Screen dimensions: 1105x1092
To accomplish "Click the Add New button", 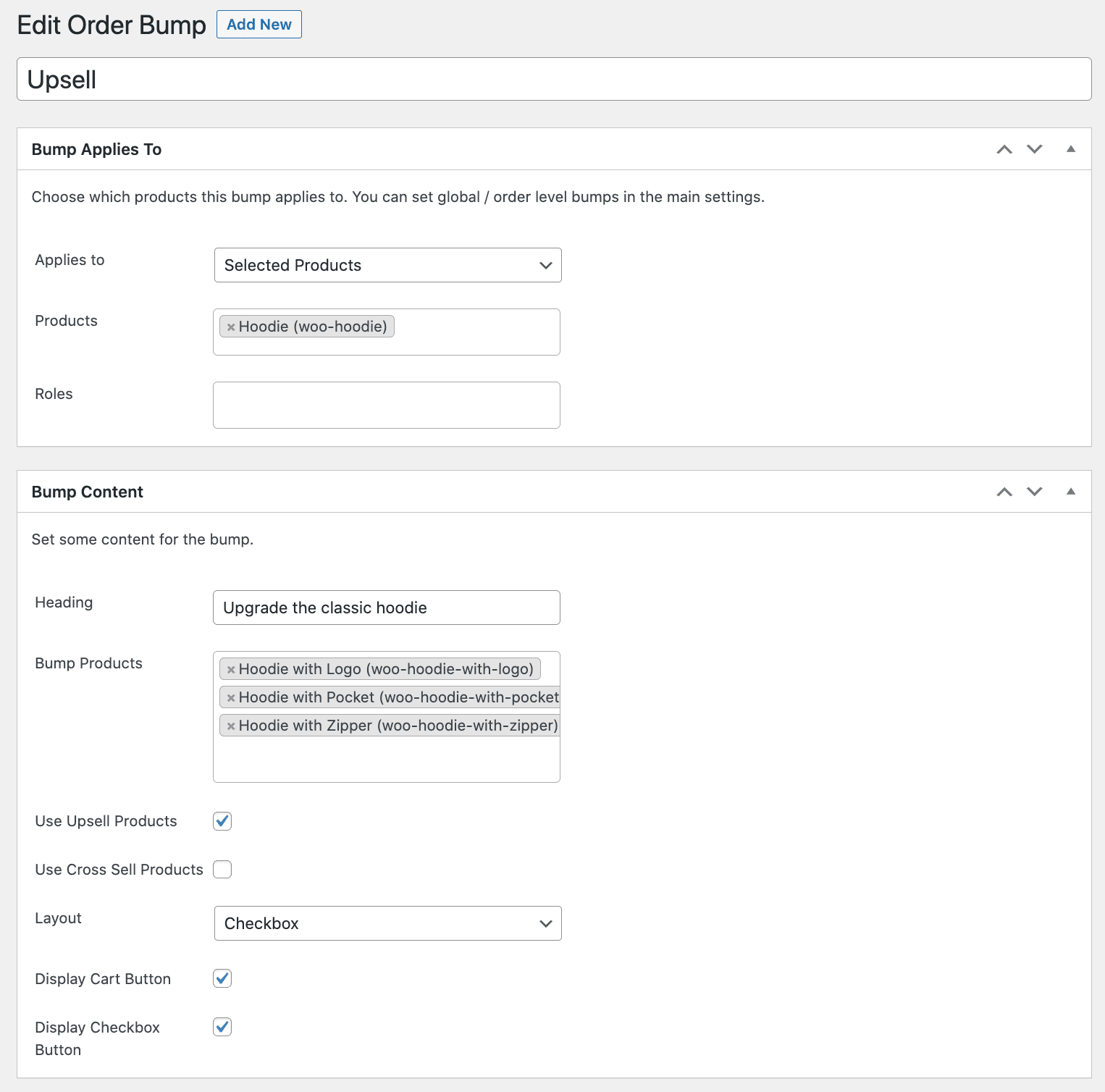I will pos(259,25).
